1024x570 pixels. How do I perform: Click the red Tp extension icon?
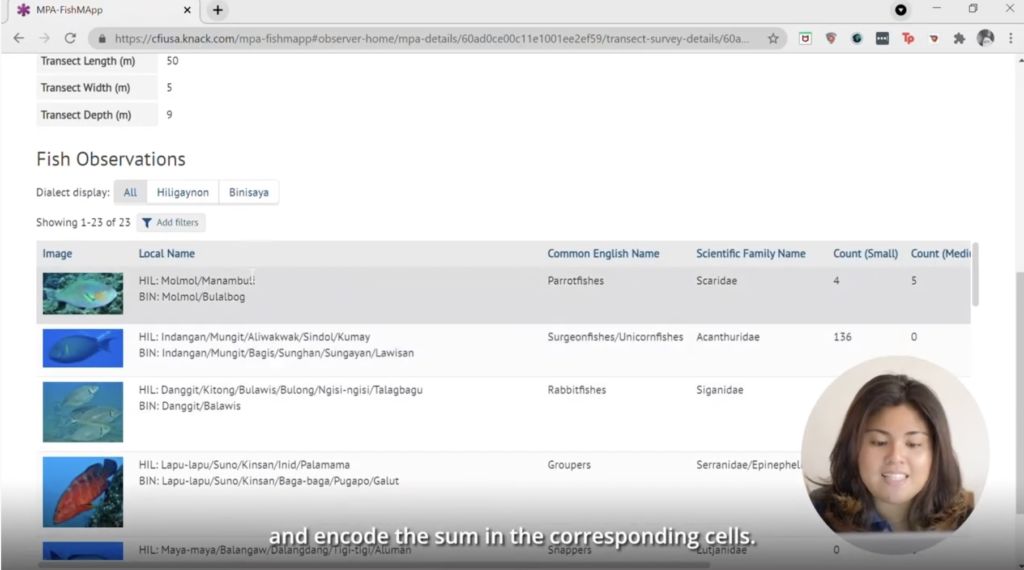click(x=908, y=38)
